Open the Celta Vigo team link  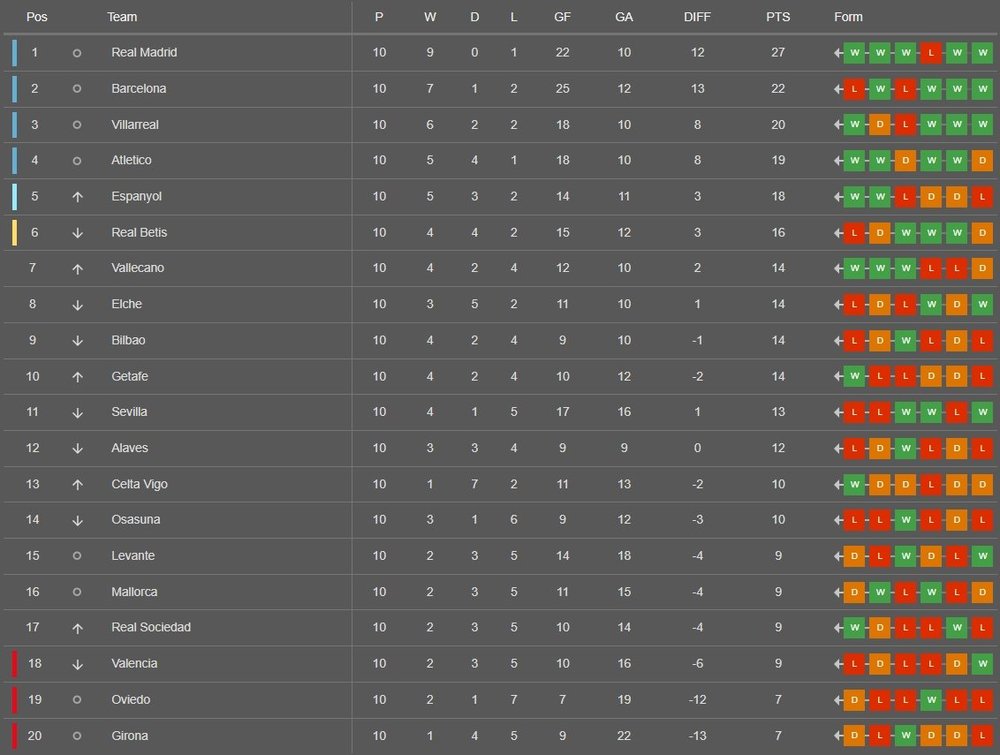(139, 484)
